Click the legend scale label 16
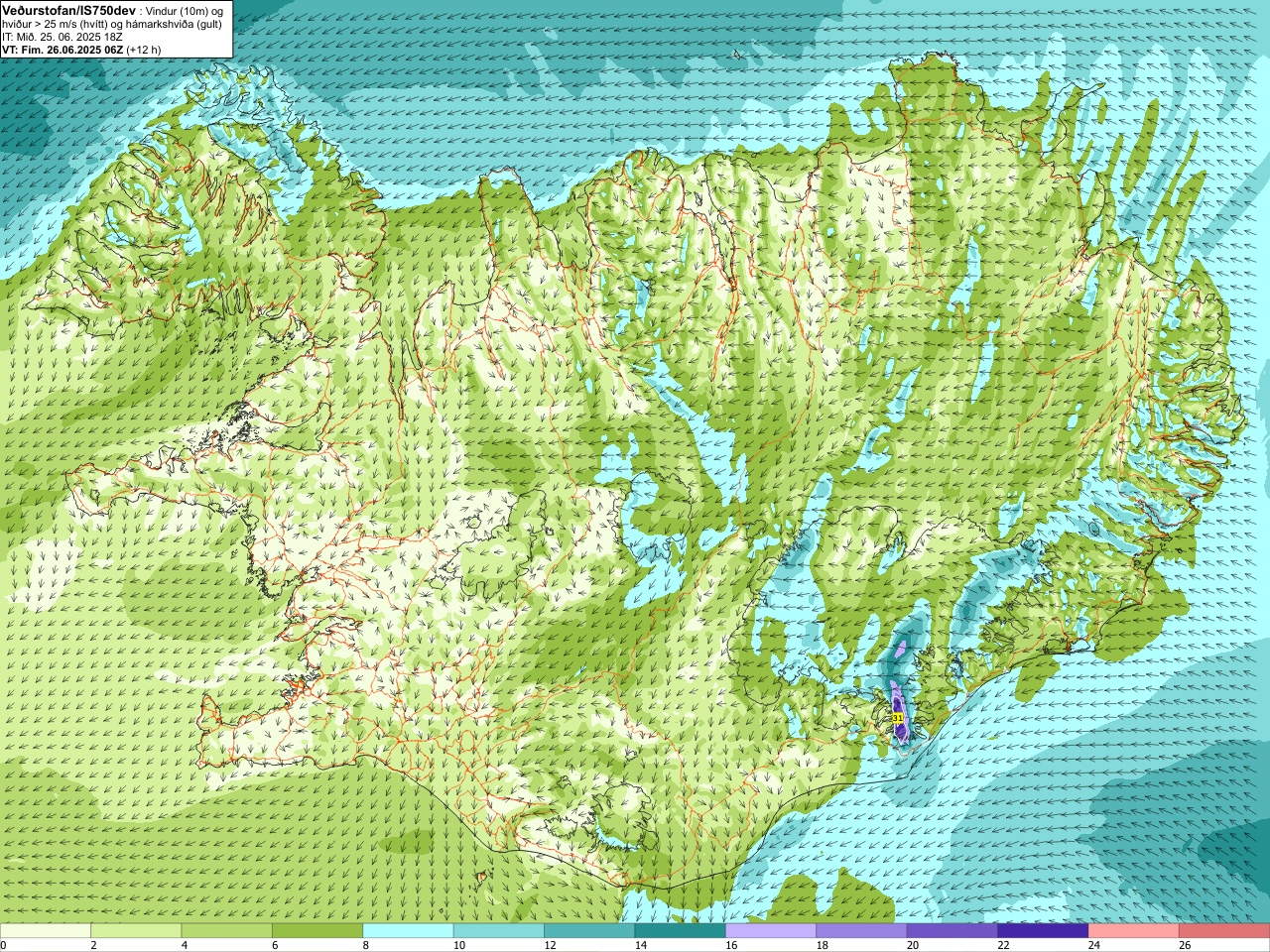This screenshot has width=1270, height=952. coord(731,945)
